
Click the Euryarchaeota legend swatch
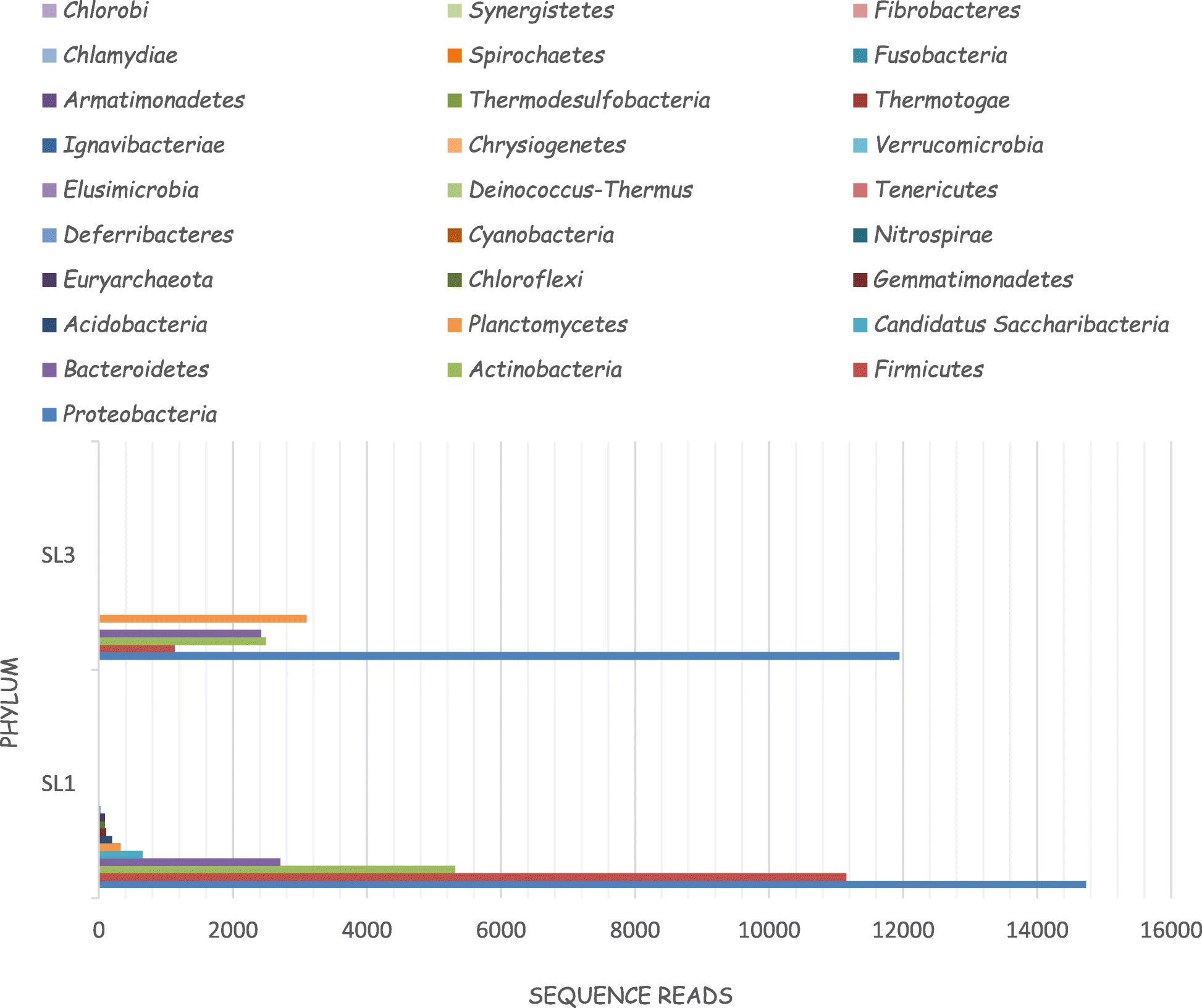pos(49,280)
